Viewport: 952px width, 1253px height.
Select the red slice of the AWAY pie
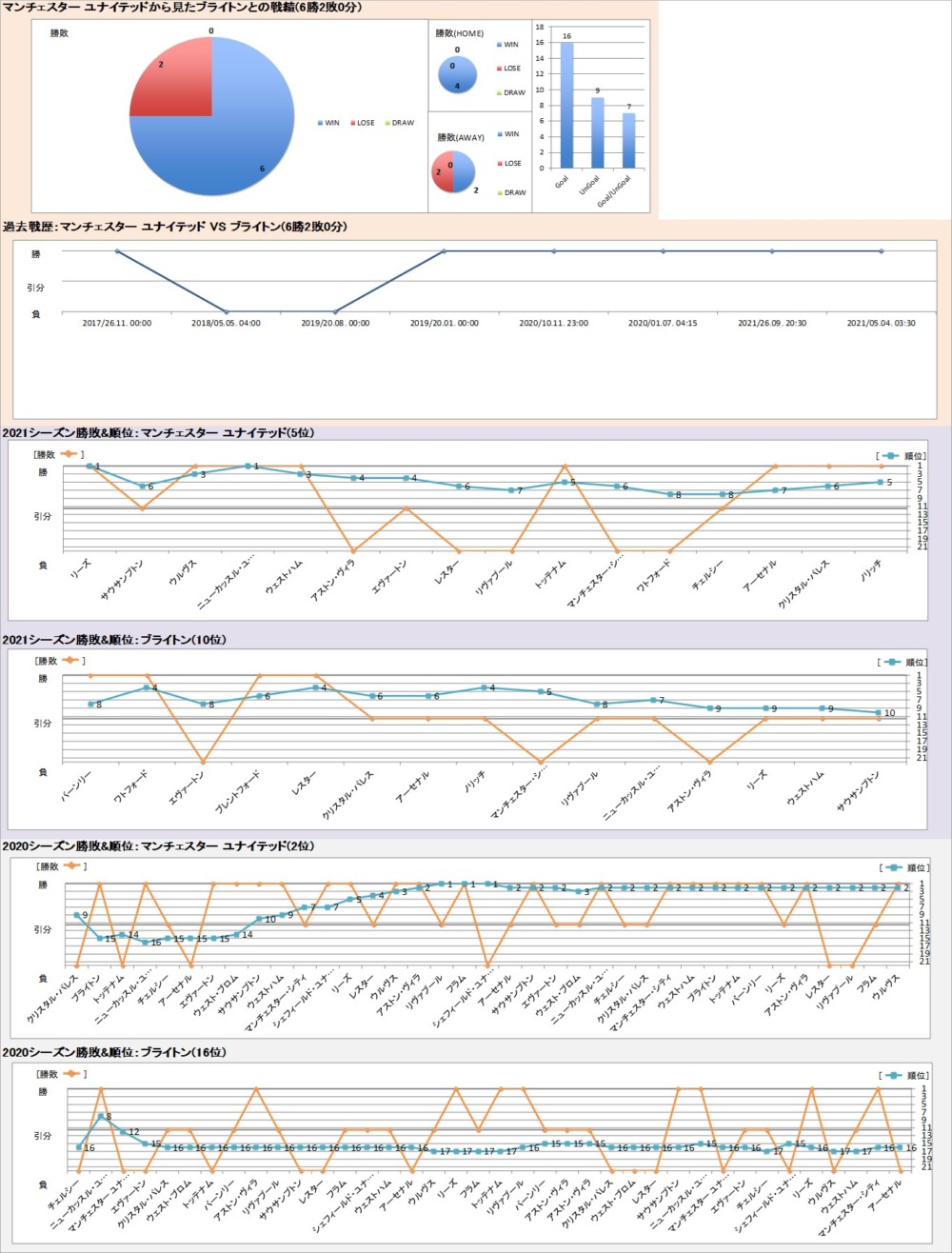441,172
